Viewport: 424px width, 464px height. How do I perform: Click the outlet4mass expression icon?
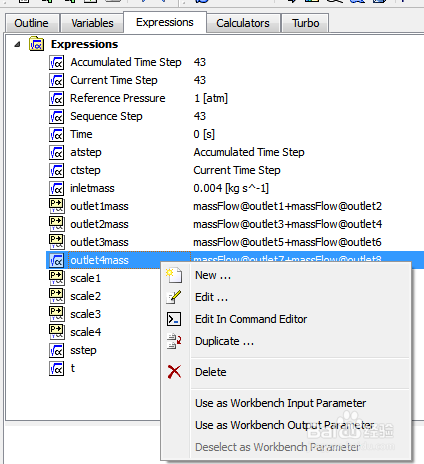coord(56,260)
